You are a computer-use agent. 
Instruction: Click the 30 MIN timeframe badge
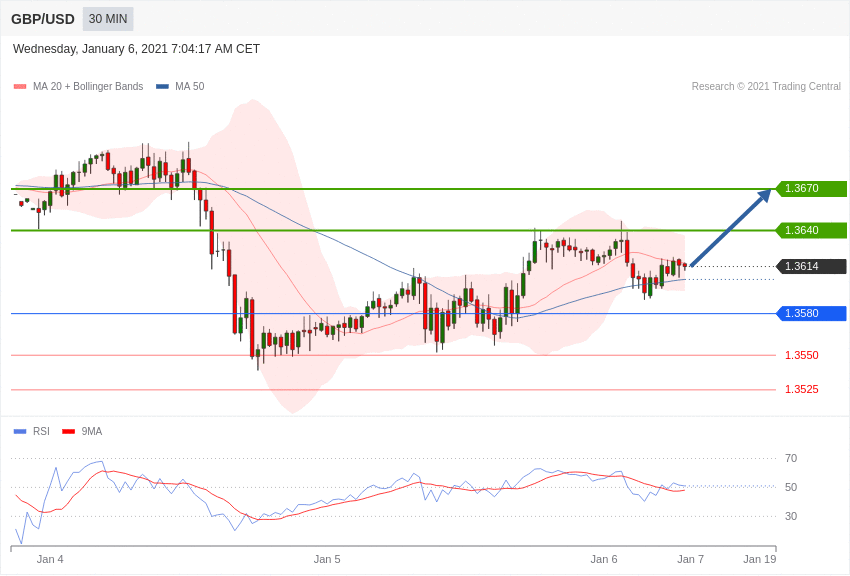click(x=108, y=19)
